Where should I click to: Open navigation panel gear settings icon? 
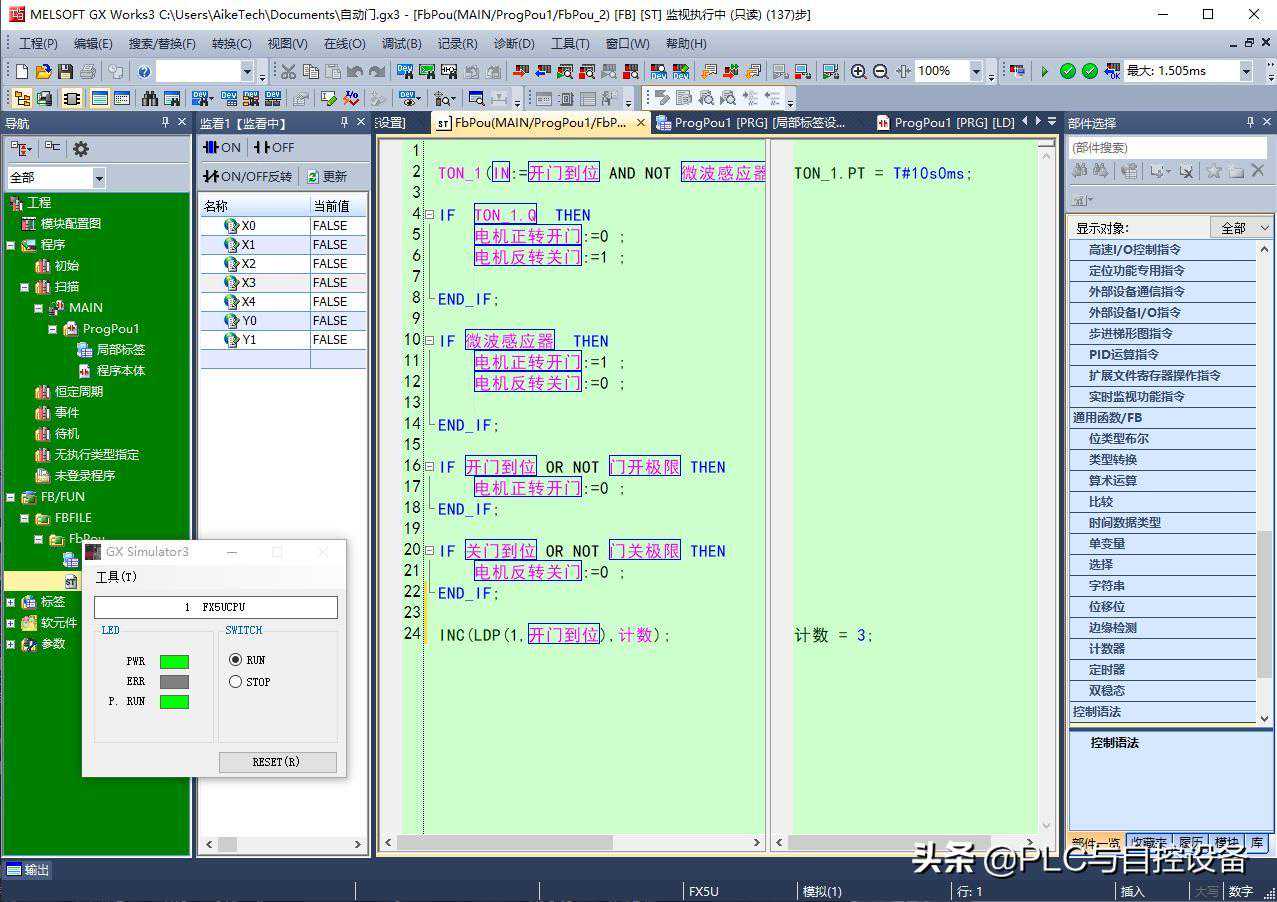point(81,148)
